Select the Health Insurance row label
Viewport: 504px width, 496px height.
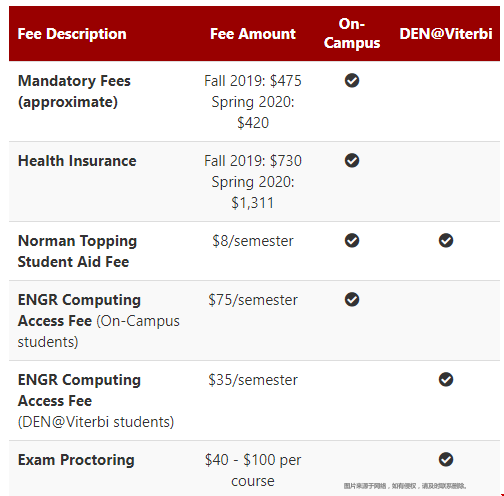77,161
